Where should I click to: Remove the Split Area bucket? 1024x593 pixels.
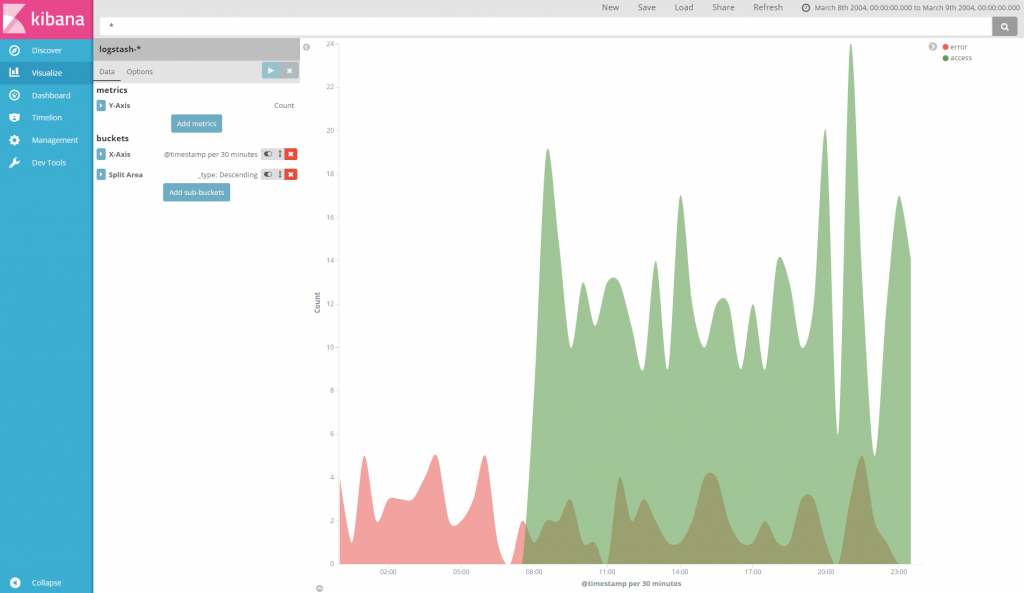point(291,174)
